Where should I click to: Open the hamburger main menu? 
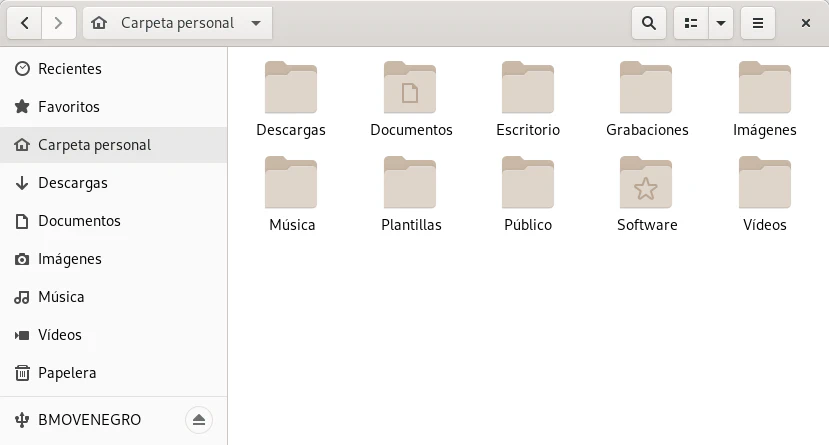click(x=758, y=23)
